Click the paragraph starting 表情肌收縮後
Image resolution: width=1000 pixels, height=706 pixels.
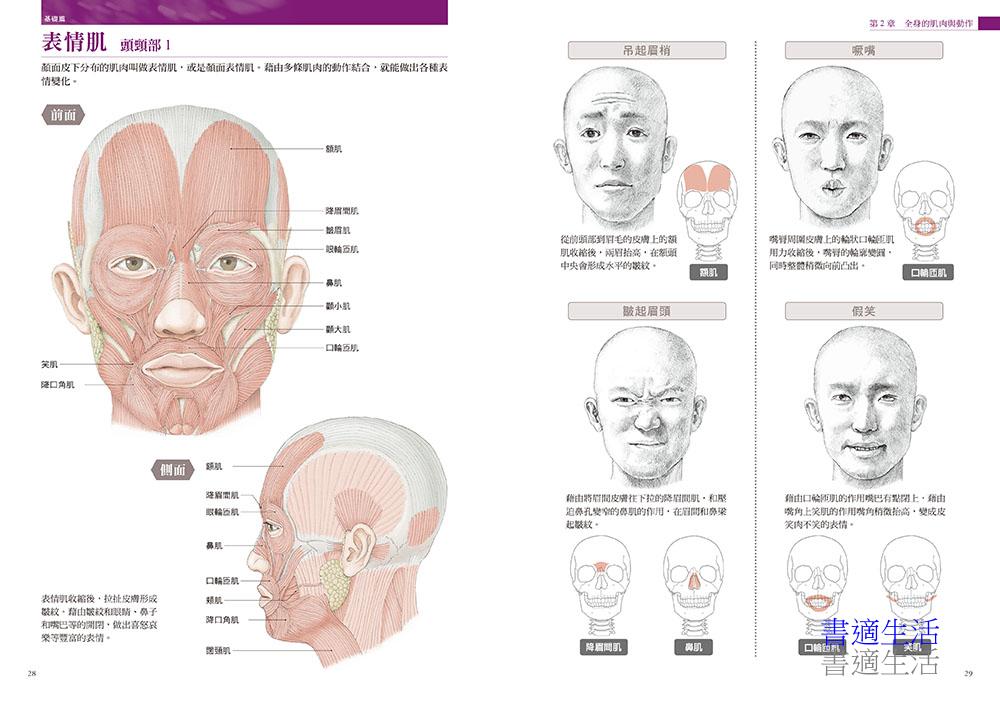click(x=99, y=618)
